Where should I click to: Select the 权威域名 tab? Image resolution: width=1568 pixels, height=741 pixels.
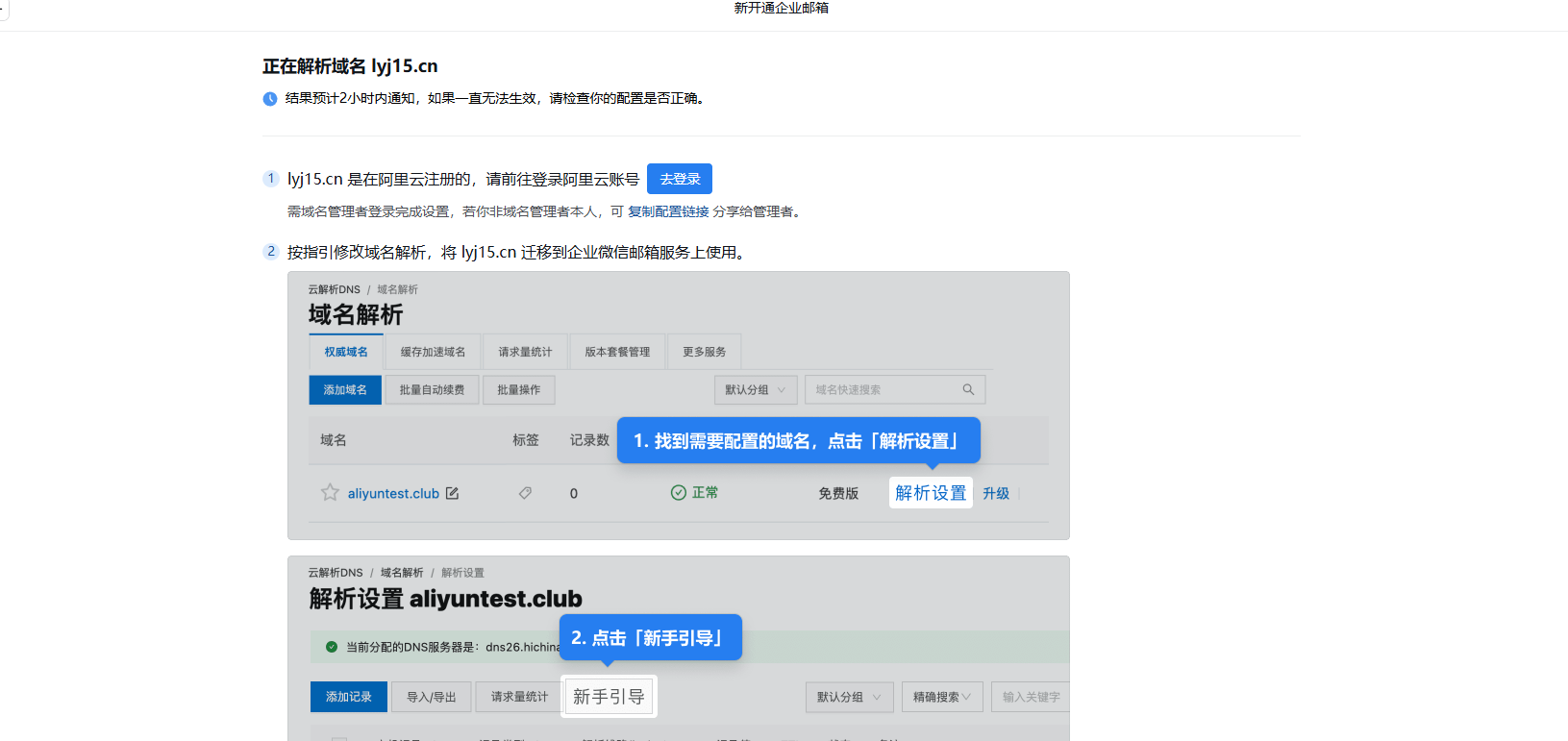pyautogui.click(x=346, y=352)
